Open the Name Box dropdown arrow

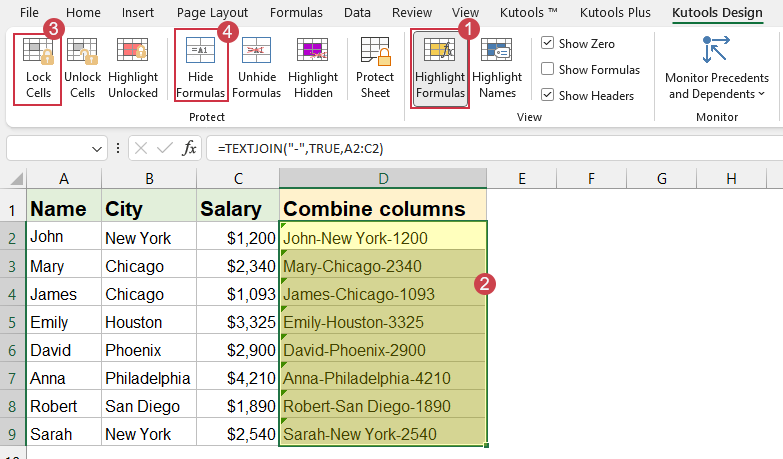coord(97,149)
